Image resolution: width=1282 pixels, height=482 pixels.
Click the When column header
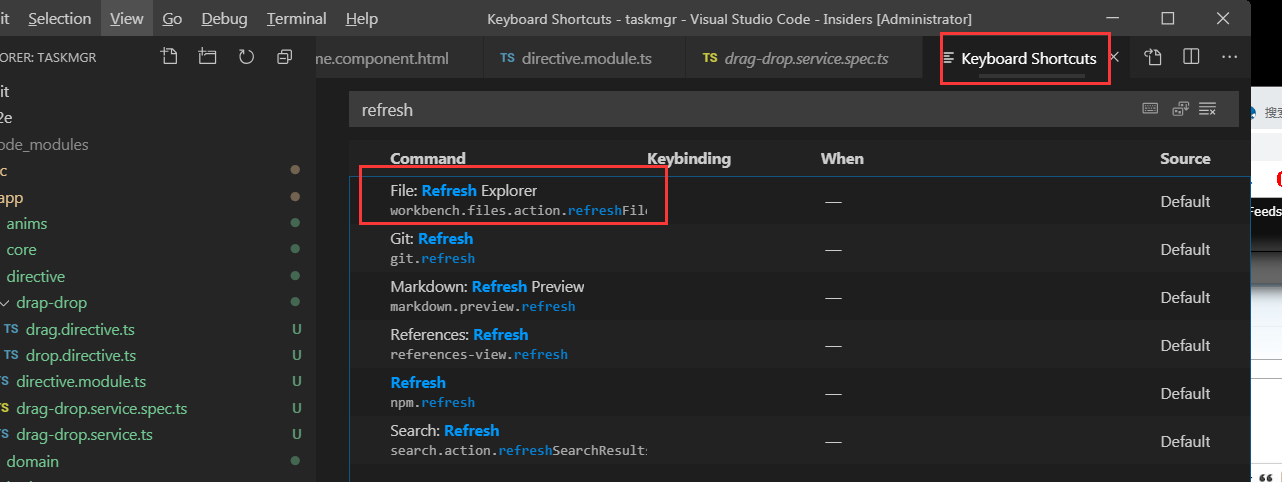[x=842, y=158]
